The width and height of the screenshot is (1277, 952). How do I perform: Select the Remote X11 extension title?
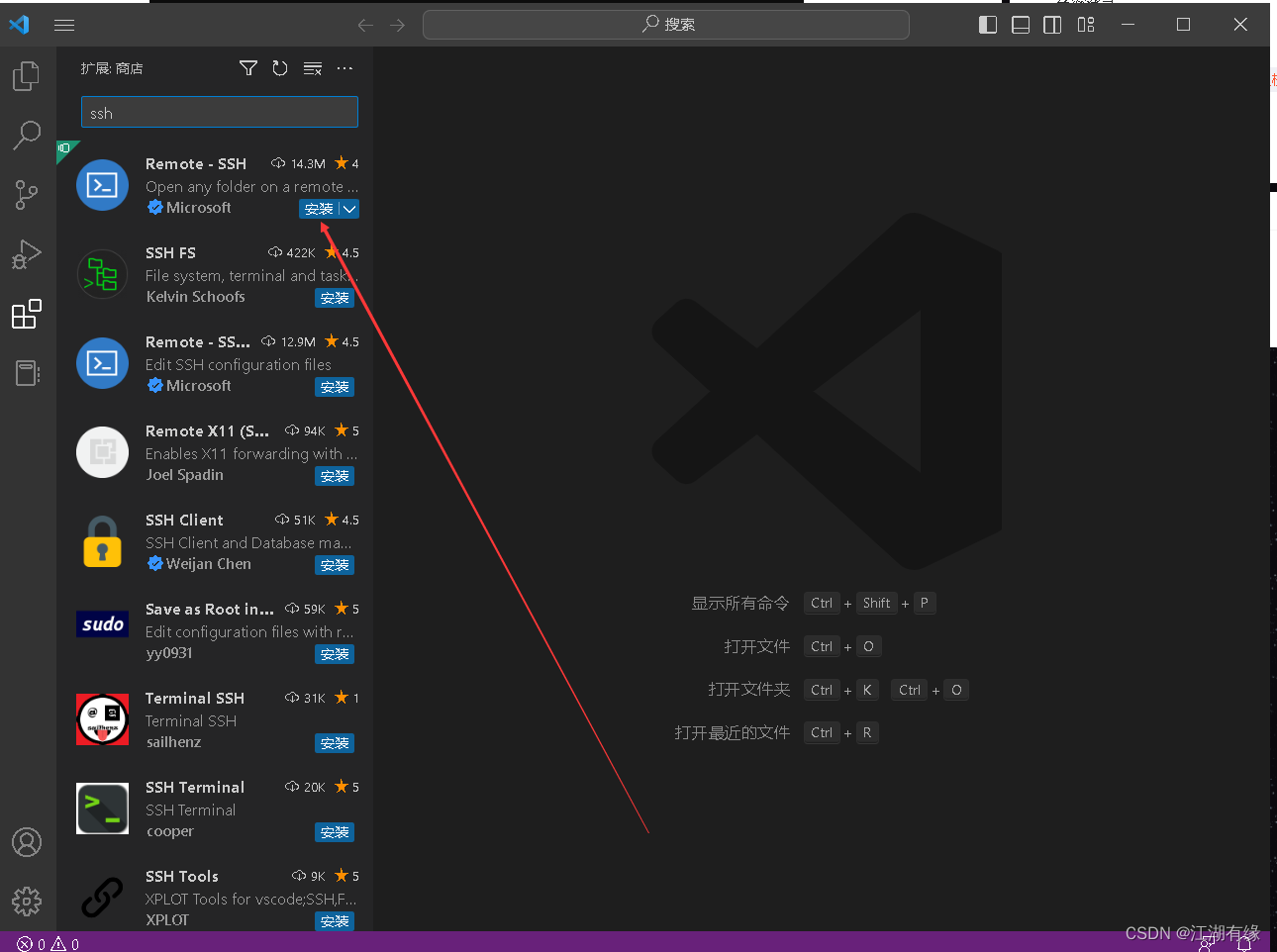[x=207, y=431]
